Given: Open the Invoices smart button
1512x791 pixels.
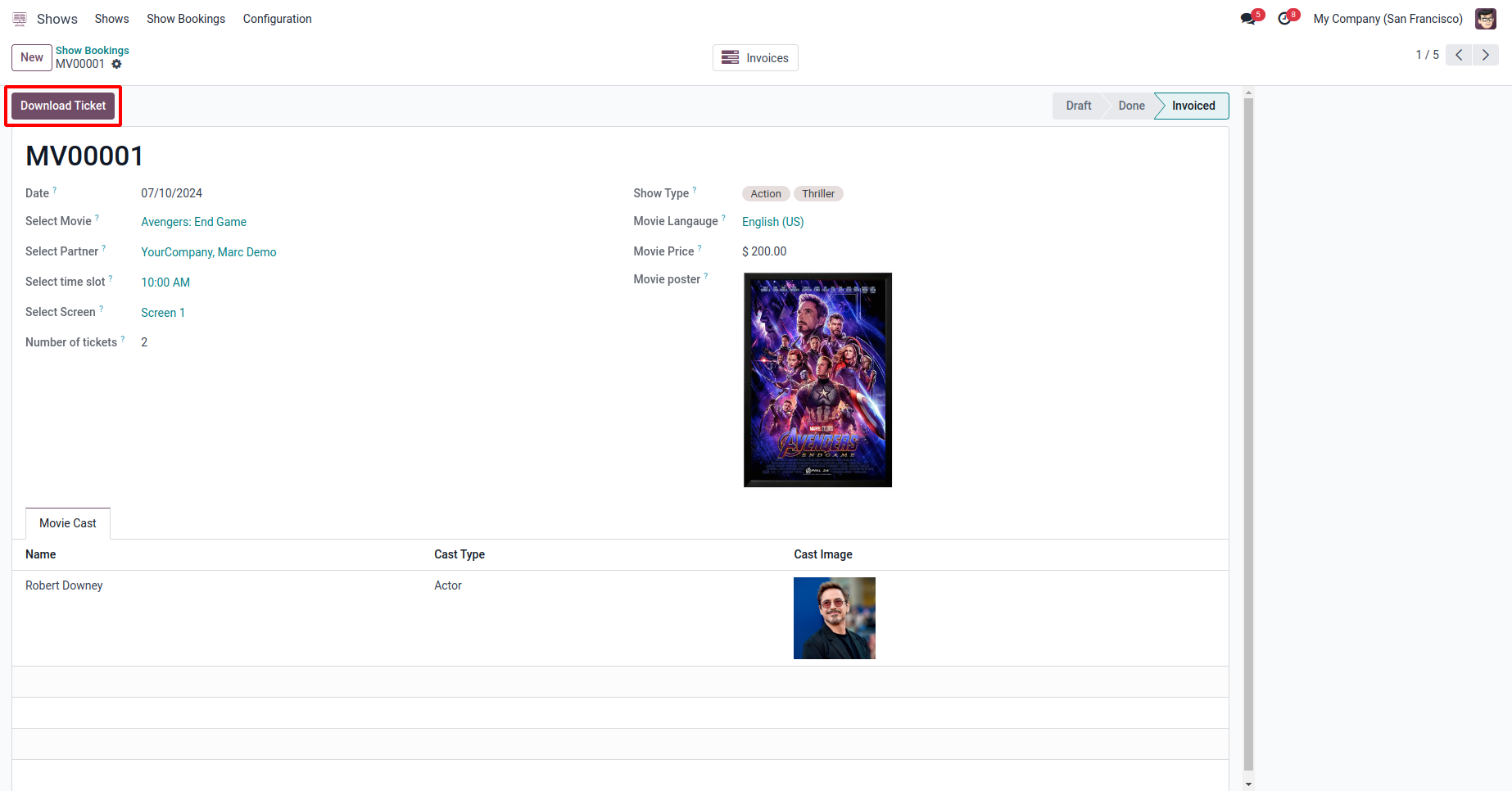Looking at the screenshot, I should pyautogui.click(x=755, y=58).
